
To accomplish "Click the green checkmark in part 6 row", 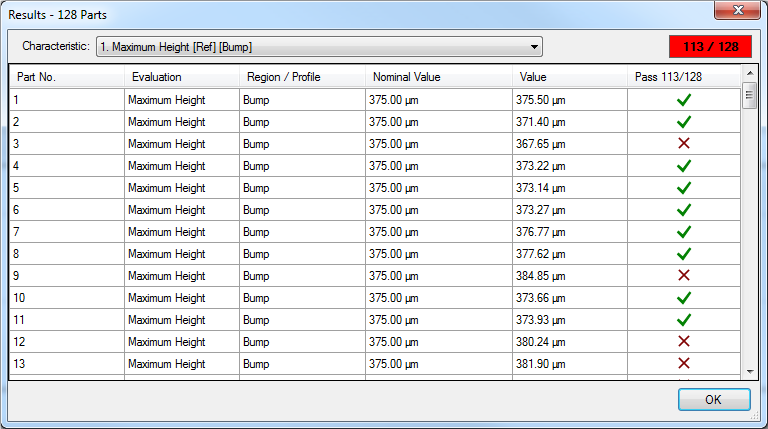I will [684, 210].
